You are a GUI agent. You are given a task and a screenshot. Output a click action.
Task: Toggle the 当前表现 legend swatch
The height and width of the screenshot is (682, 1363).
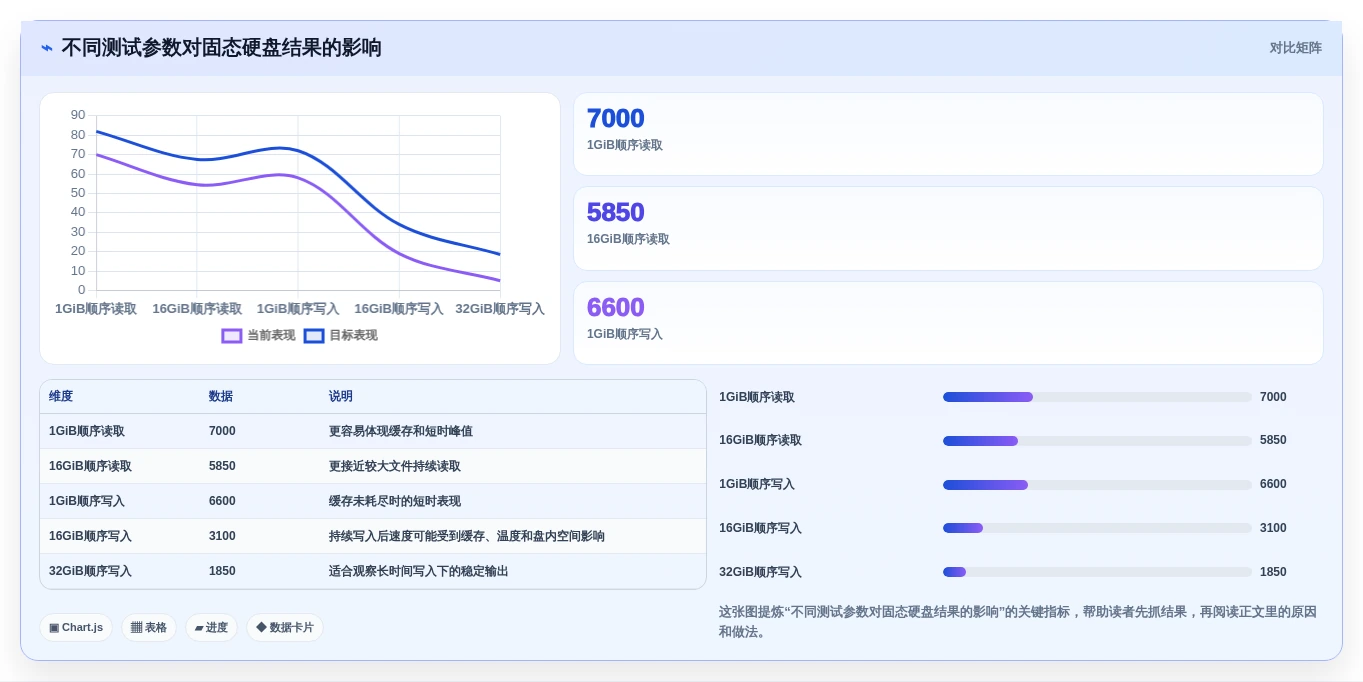coord(232,336)
